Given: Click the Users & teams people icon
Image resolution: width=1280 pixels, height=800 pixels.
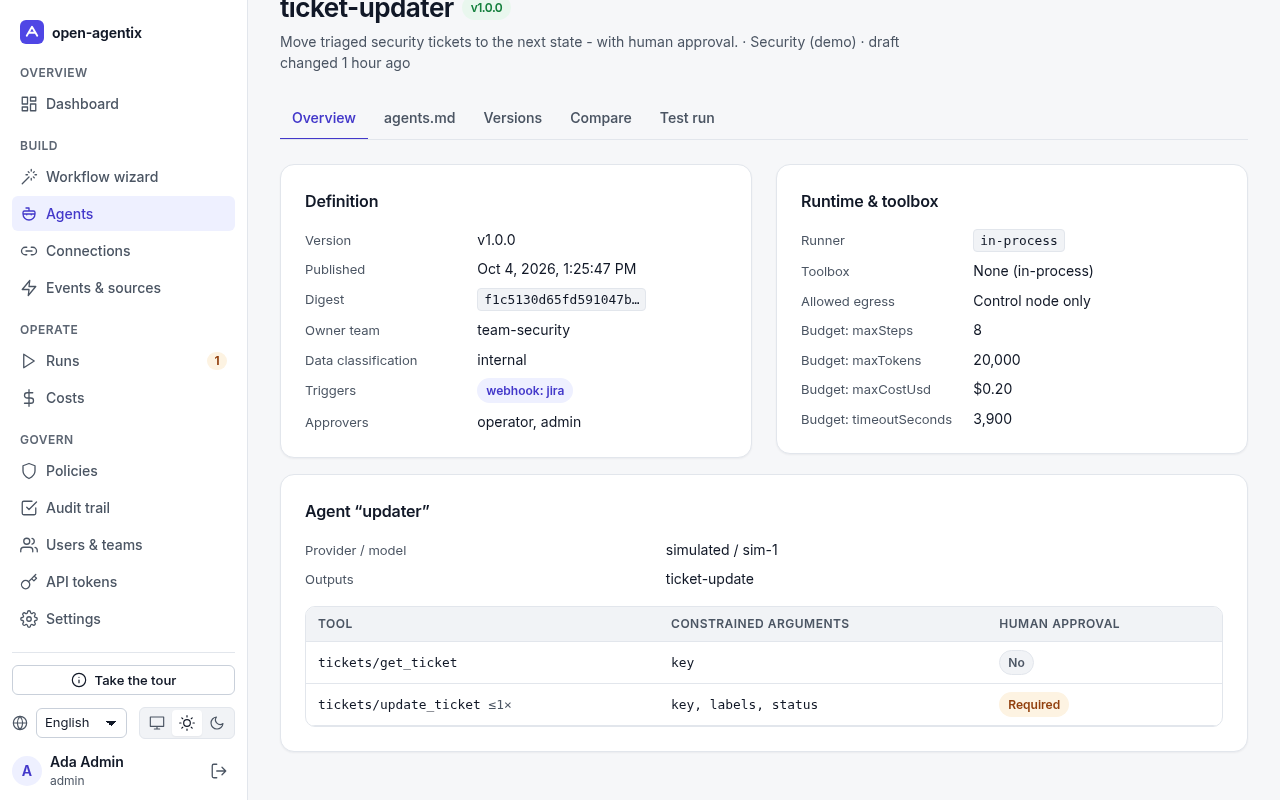Looking at the screenshot, I should (x=29, y=545).
